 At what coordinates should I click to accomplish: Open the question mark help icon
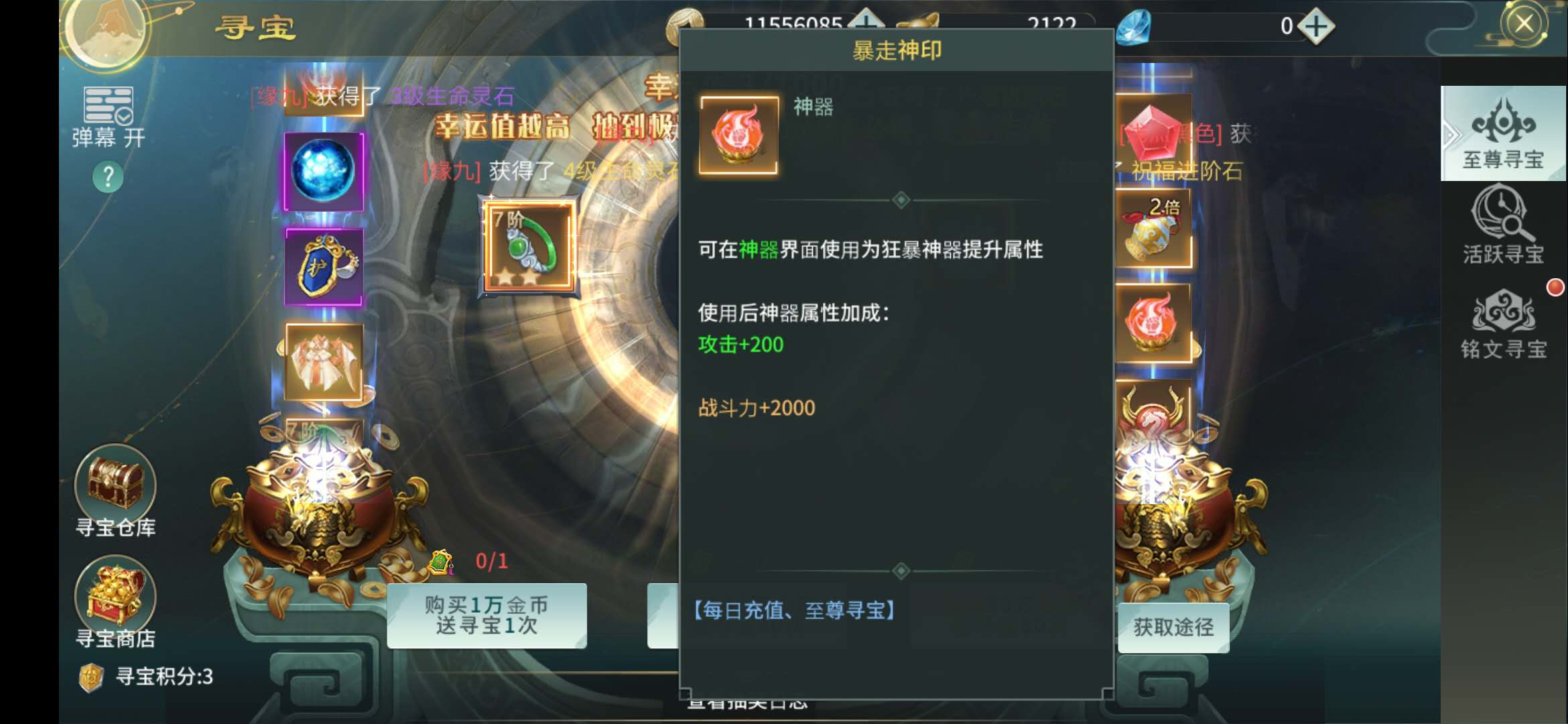point(108,177)
